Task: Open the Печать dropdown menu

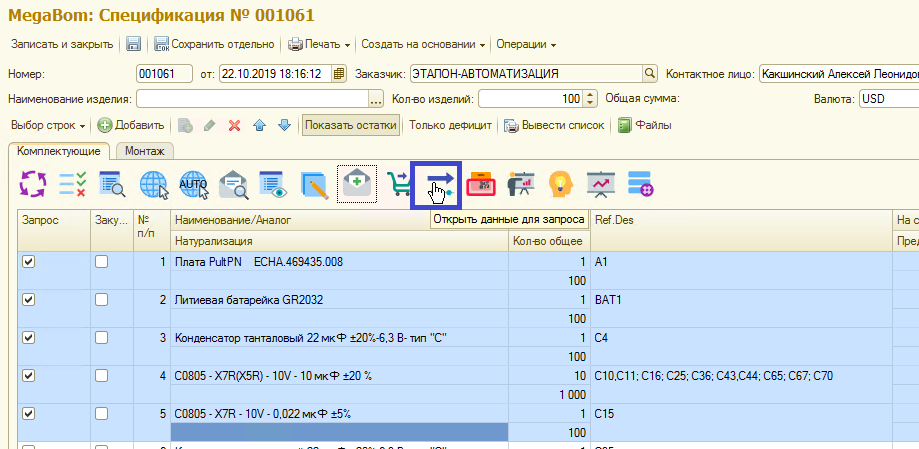Action: 320,44
